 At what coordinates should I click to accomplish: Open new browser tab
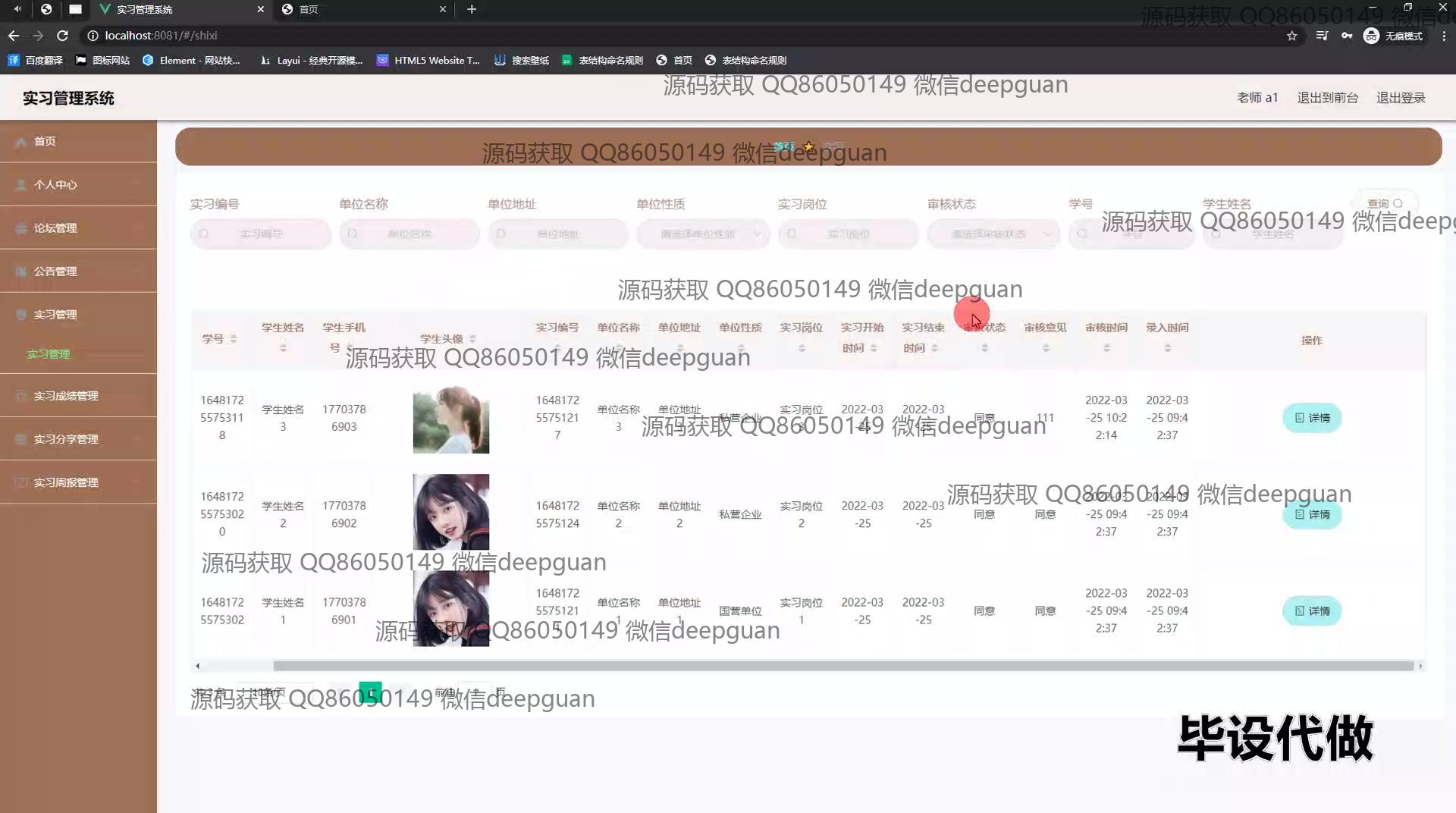tap(472, 9)
